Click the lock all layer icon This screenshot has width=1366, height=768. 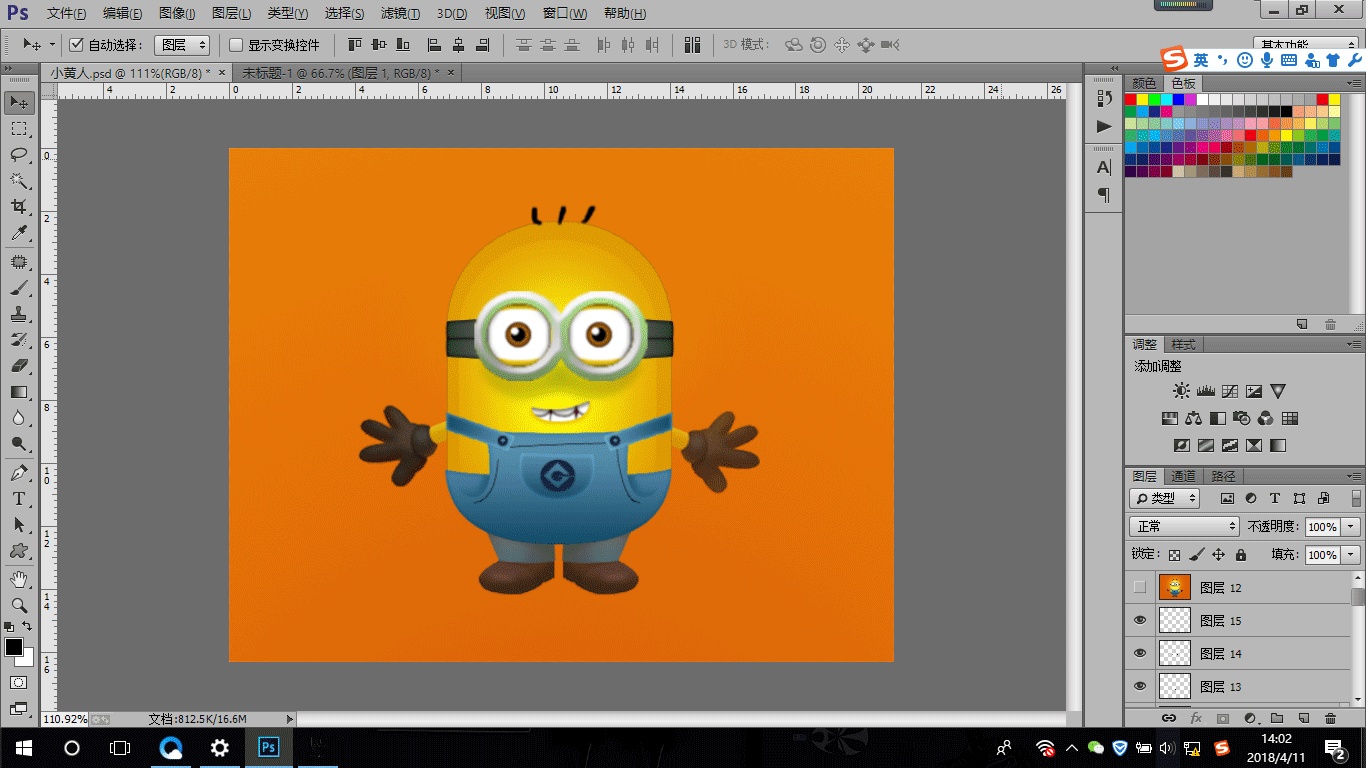(1241, 554)
